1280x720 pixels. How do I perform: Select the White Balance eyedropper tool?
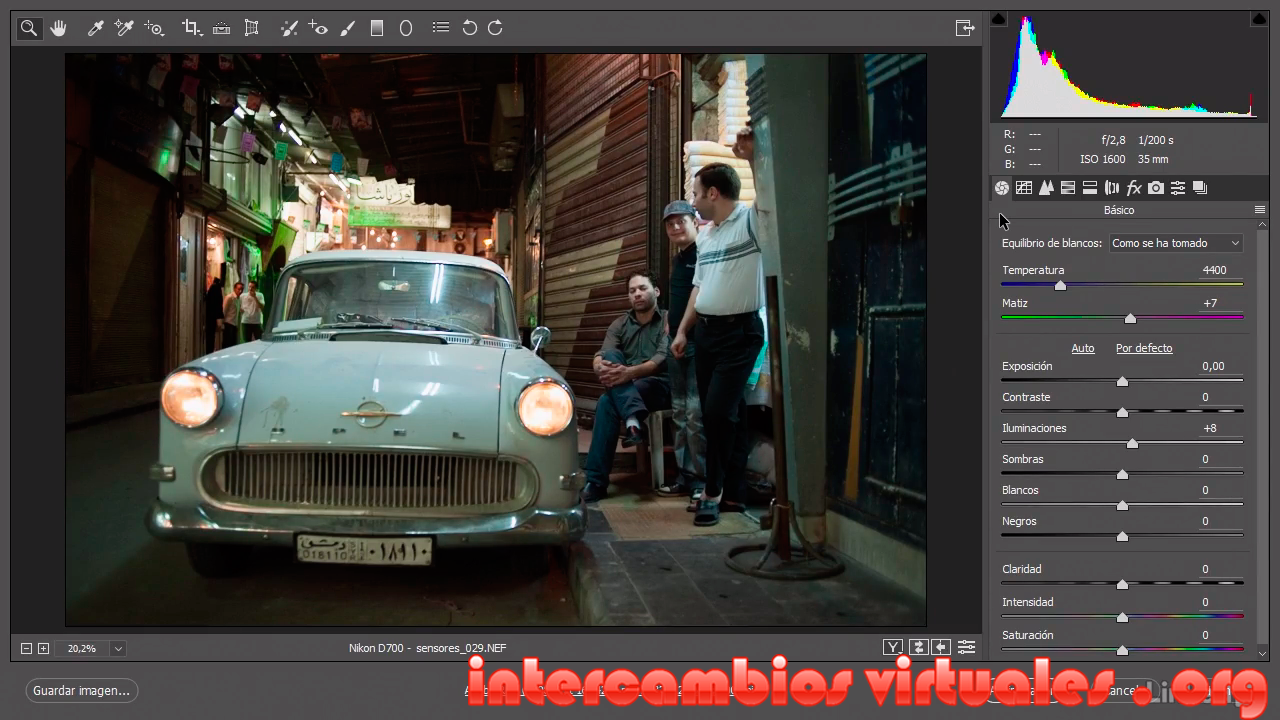[x=96, y=28]
